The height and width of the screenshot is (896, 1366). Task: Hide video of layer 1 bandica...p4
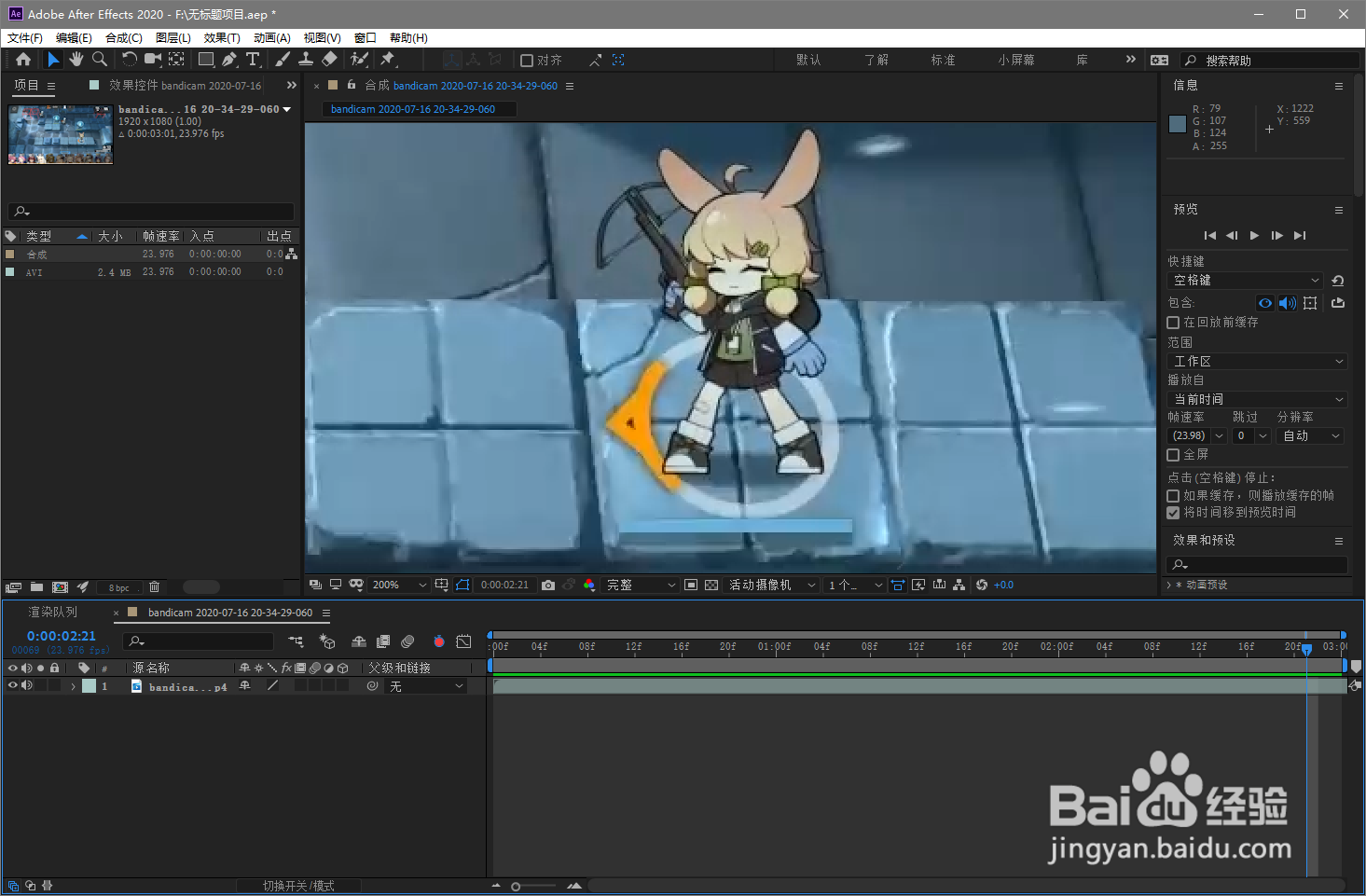(x=13, y=685)
